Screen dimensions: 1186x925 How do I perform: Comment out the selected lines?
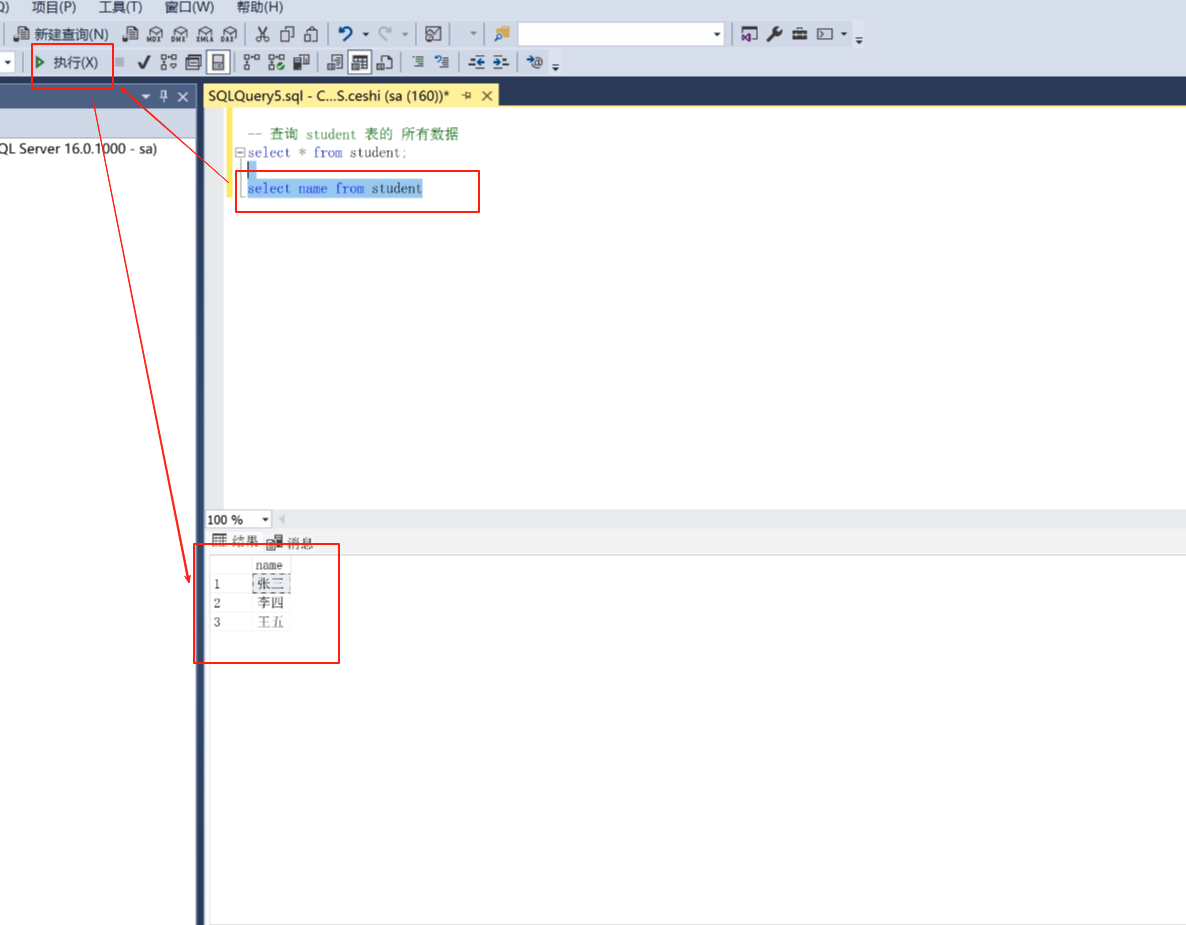pyautogui.click(x=418, y=62)
